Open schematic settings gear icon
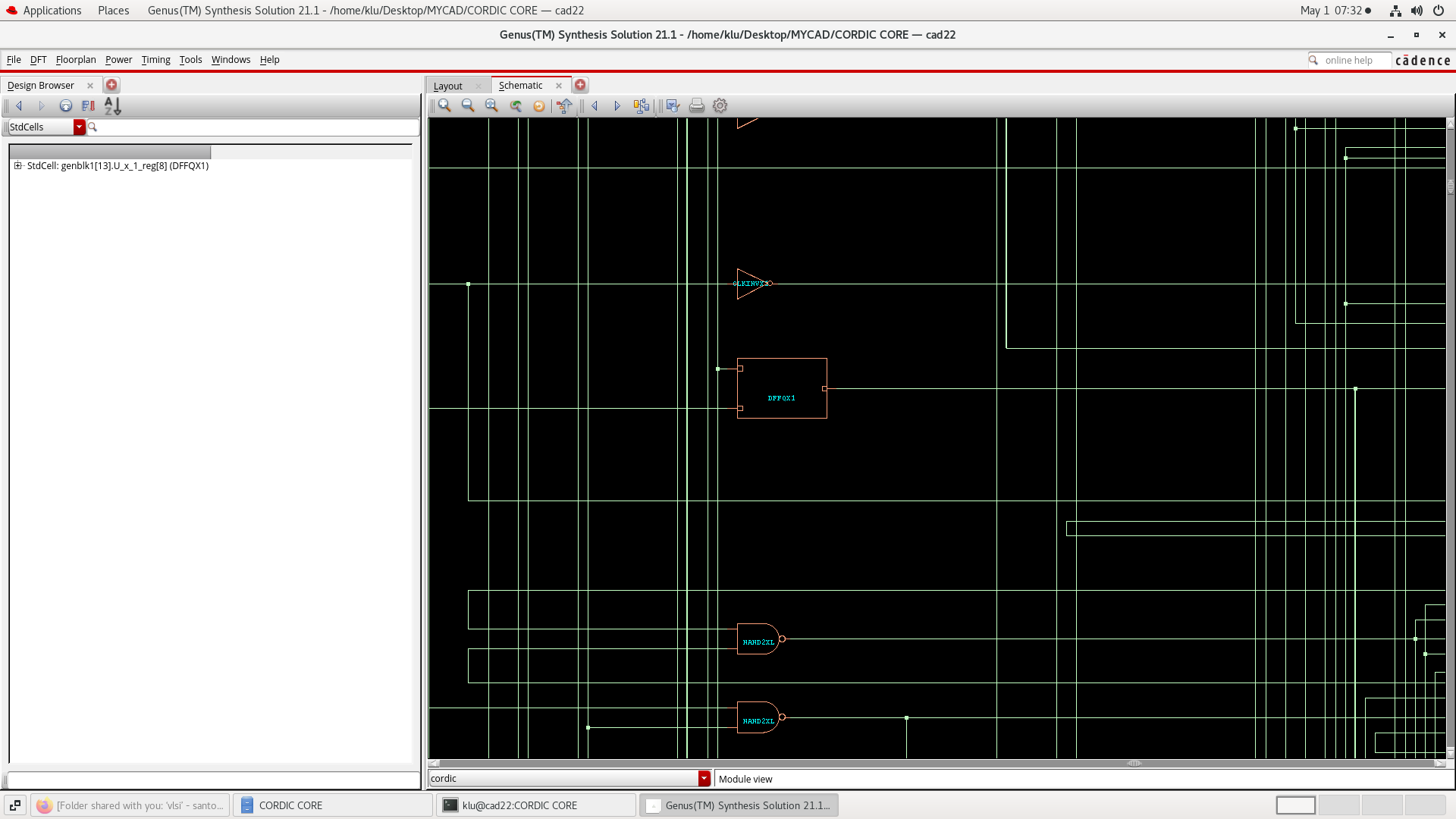 pos(720,106)
